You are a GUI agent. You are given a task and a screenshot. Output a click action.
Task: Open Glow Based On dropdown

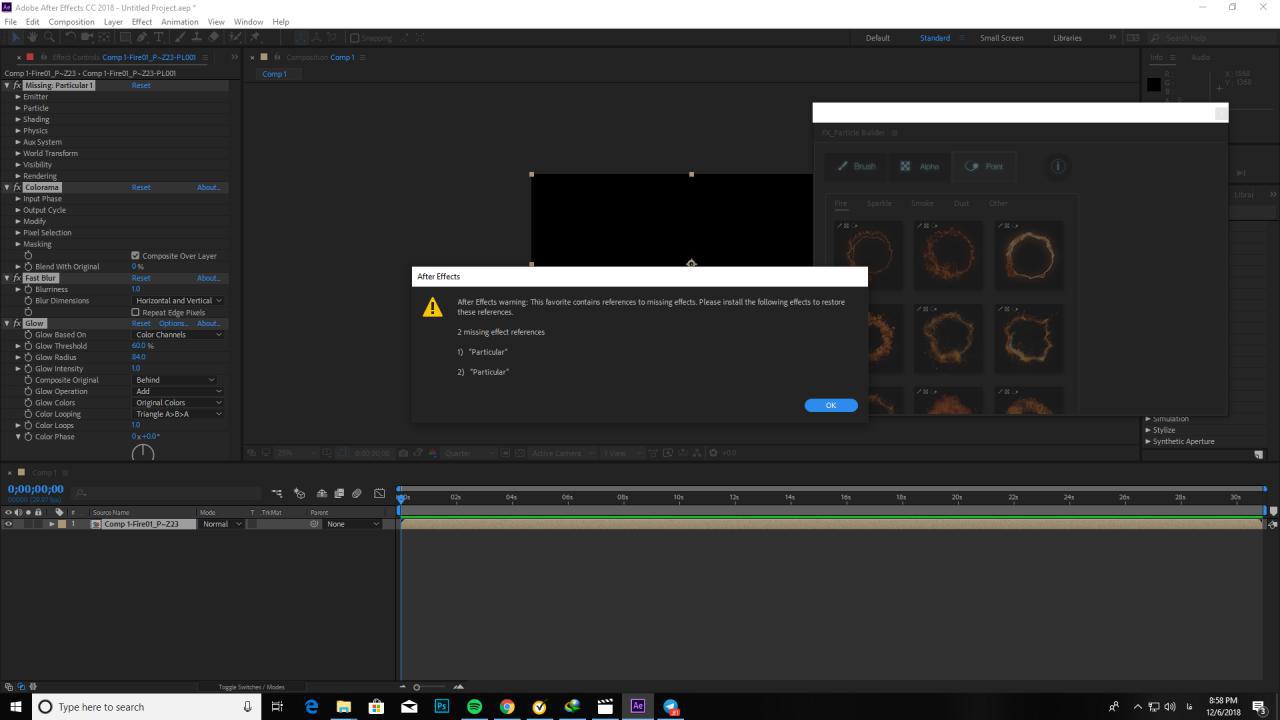tap(178, 334)
